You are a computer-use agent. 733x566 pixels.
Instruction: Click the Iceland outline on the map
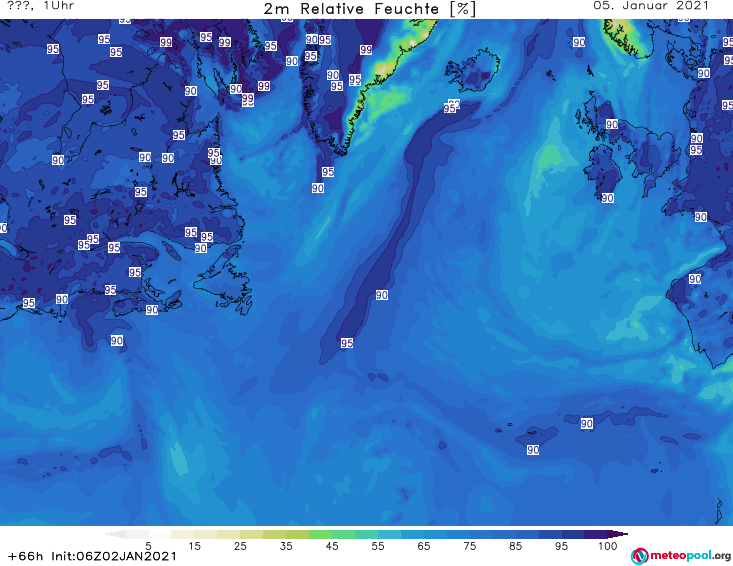tap(472, 71)
